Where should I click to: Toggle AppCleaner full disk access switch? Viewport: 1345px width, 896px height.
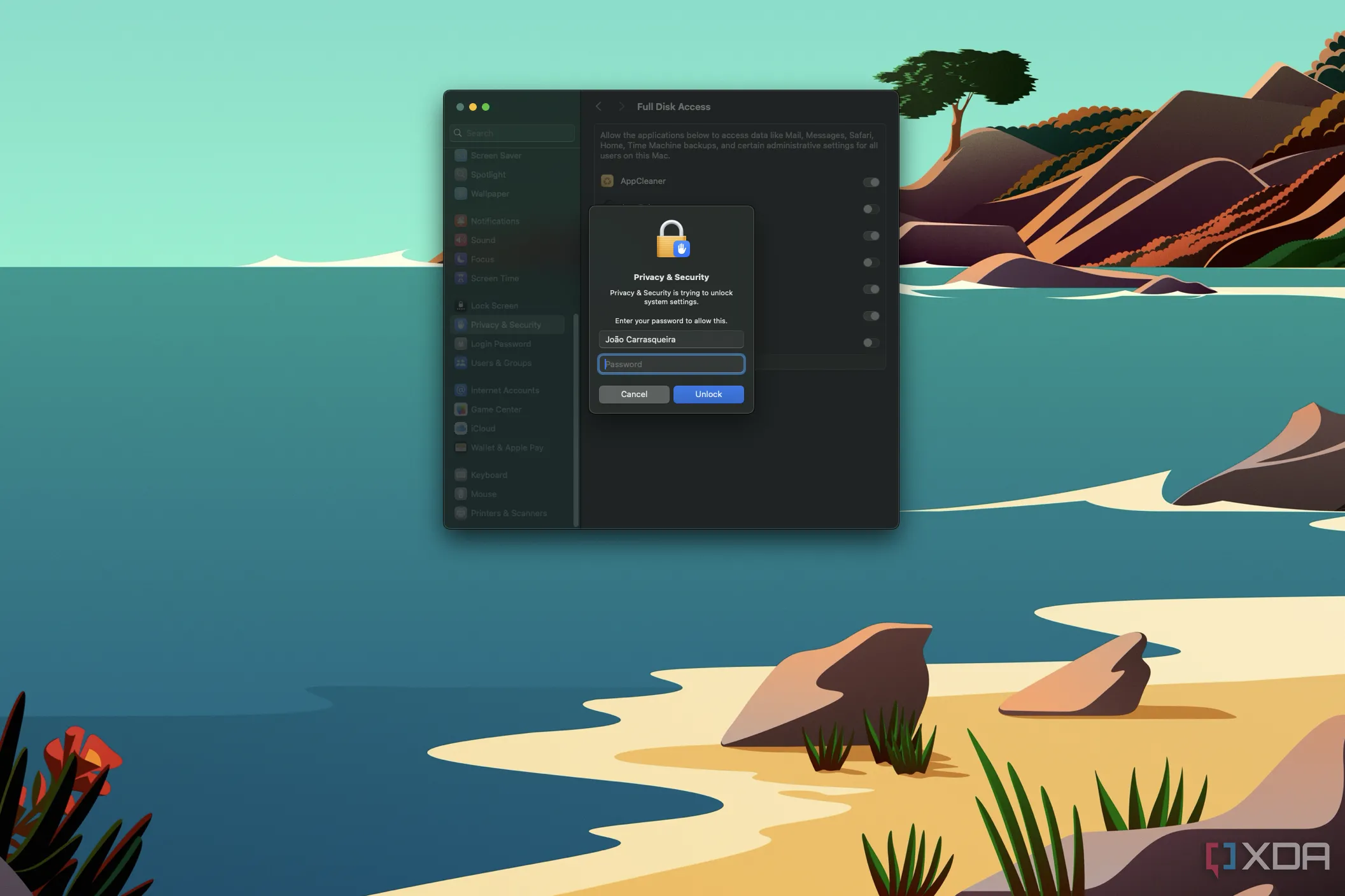pos(870,182)
